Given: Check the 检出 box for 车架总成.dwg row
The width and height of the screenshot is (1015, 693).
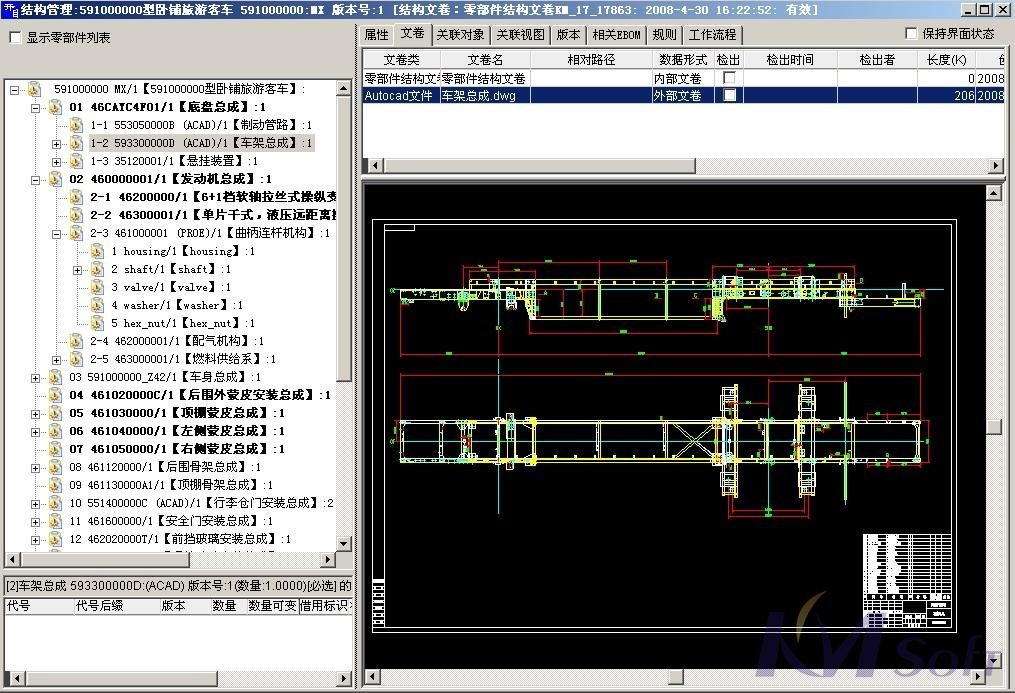Looking at the screenshot, I should click(730, 95).
